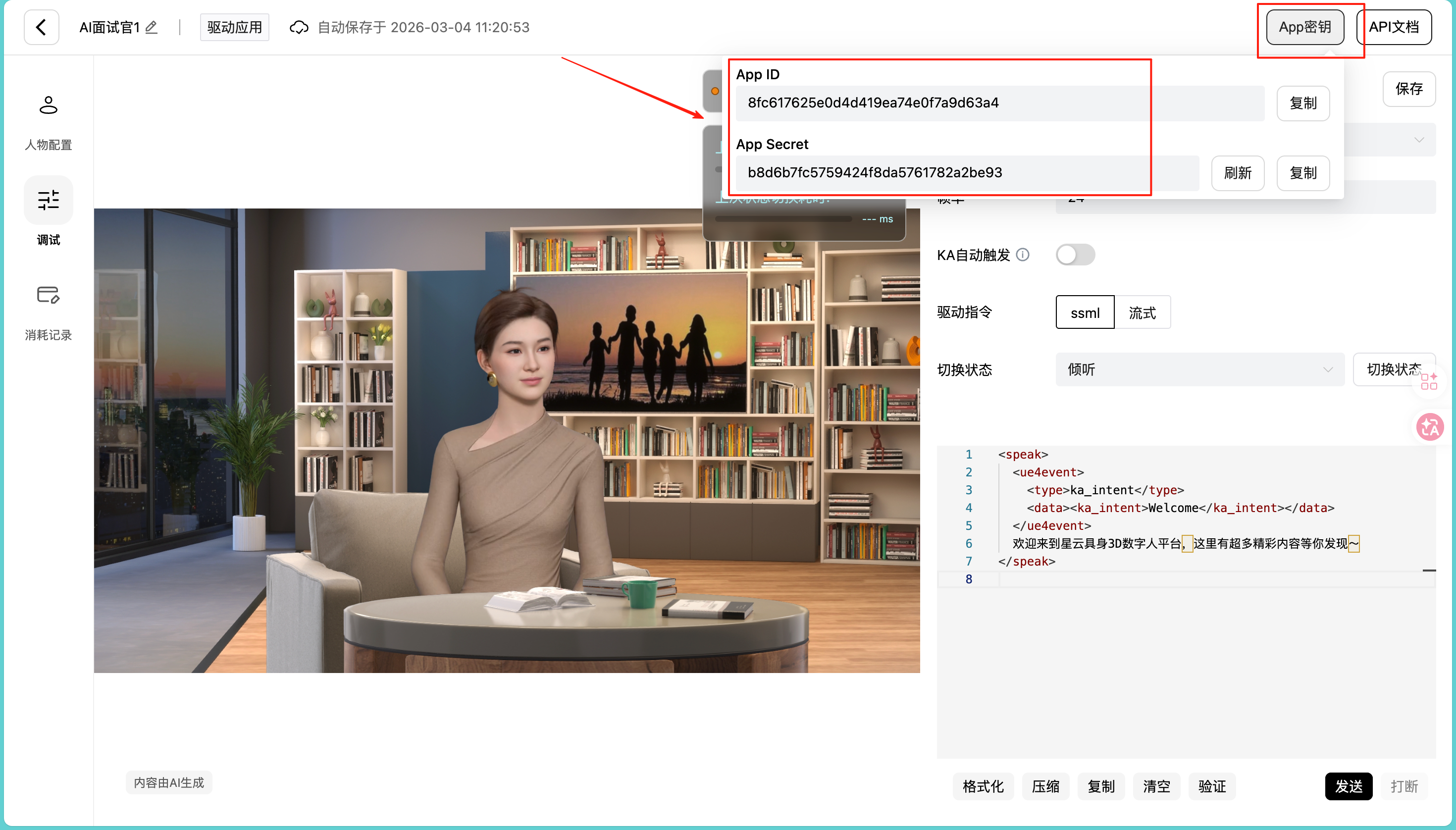Select the 流式 drive command option
The height and width of the screenshot is (830, 1456).
[x=1142, y=312]
